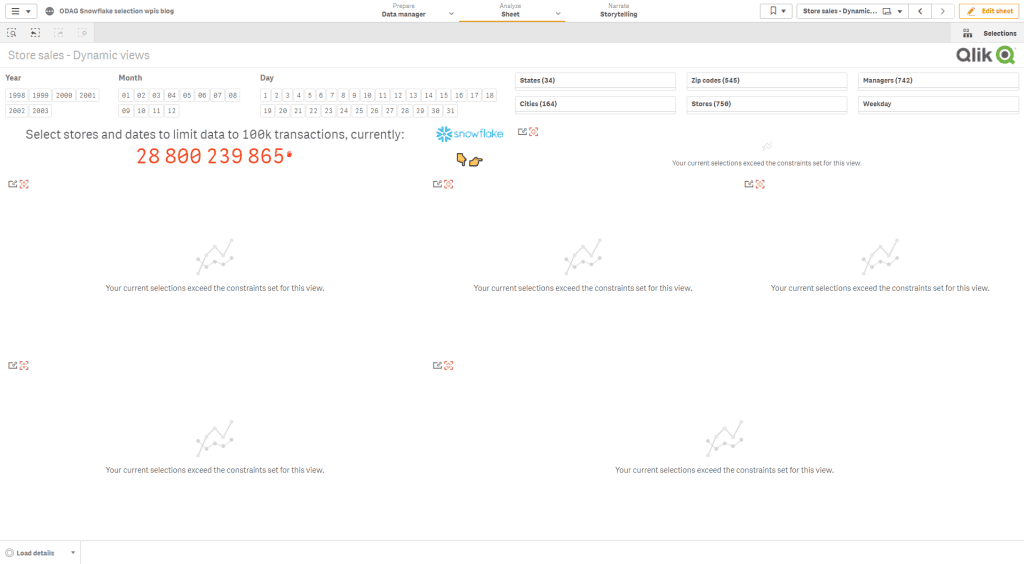Click the Snowflake logo
Image resolution: width=1024 pixels, height=564 pixels.
pos(470,133)
